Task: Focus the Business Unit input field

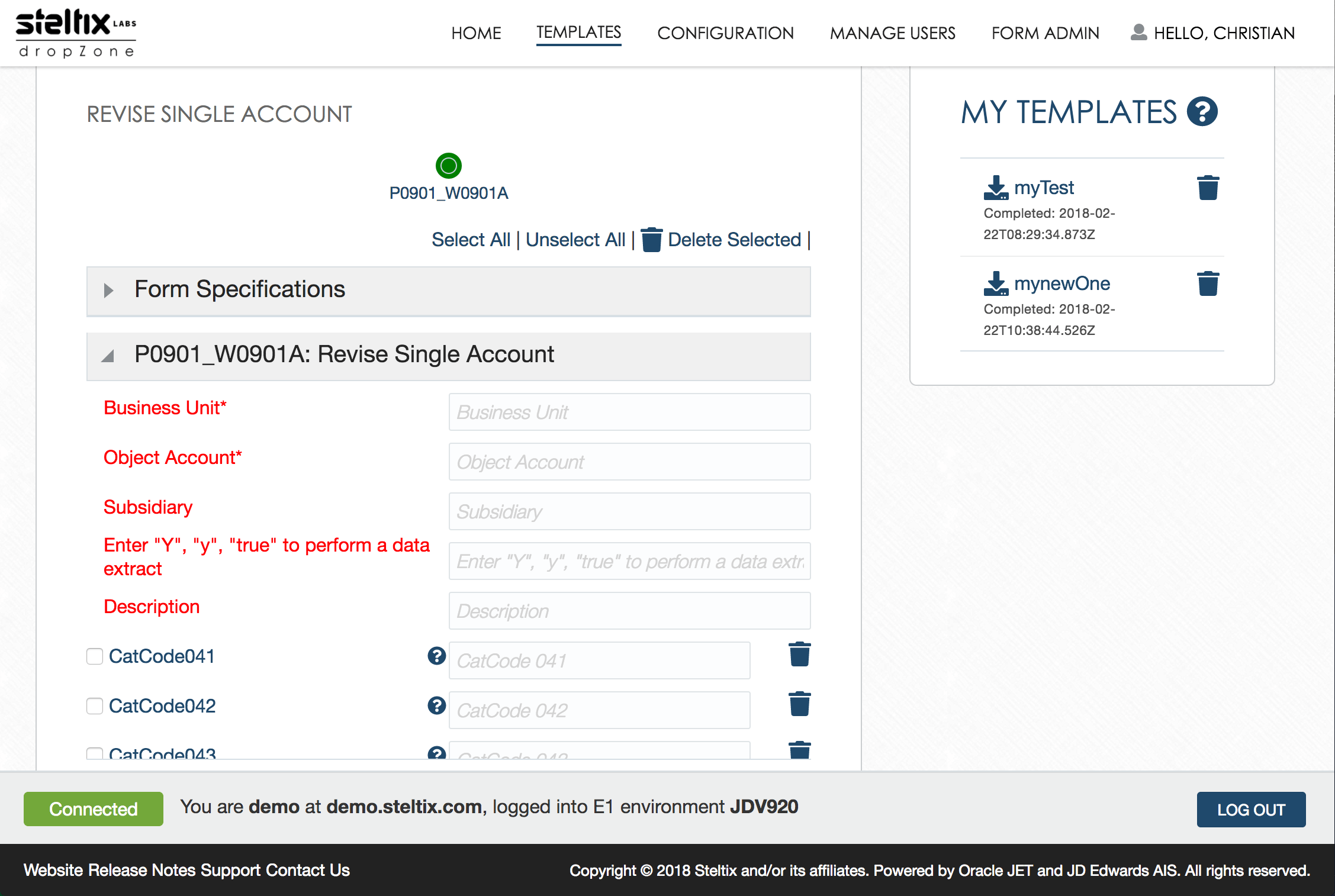Action: click(629, 412)
